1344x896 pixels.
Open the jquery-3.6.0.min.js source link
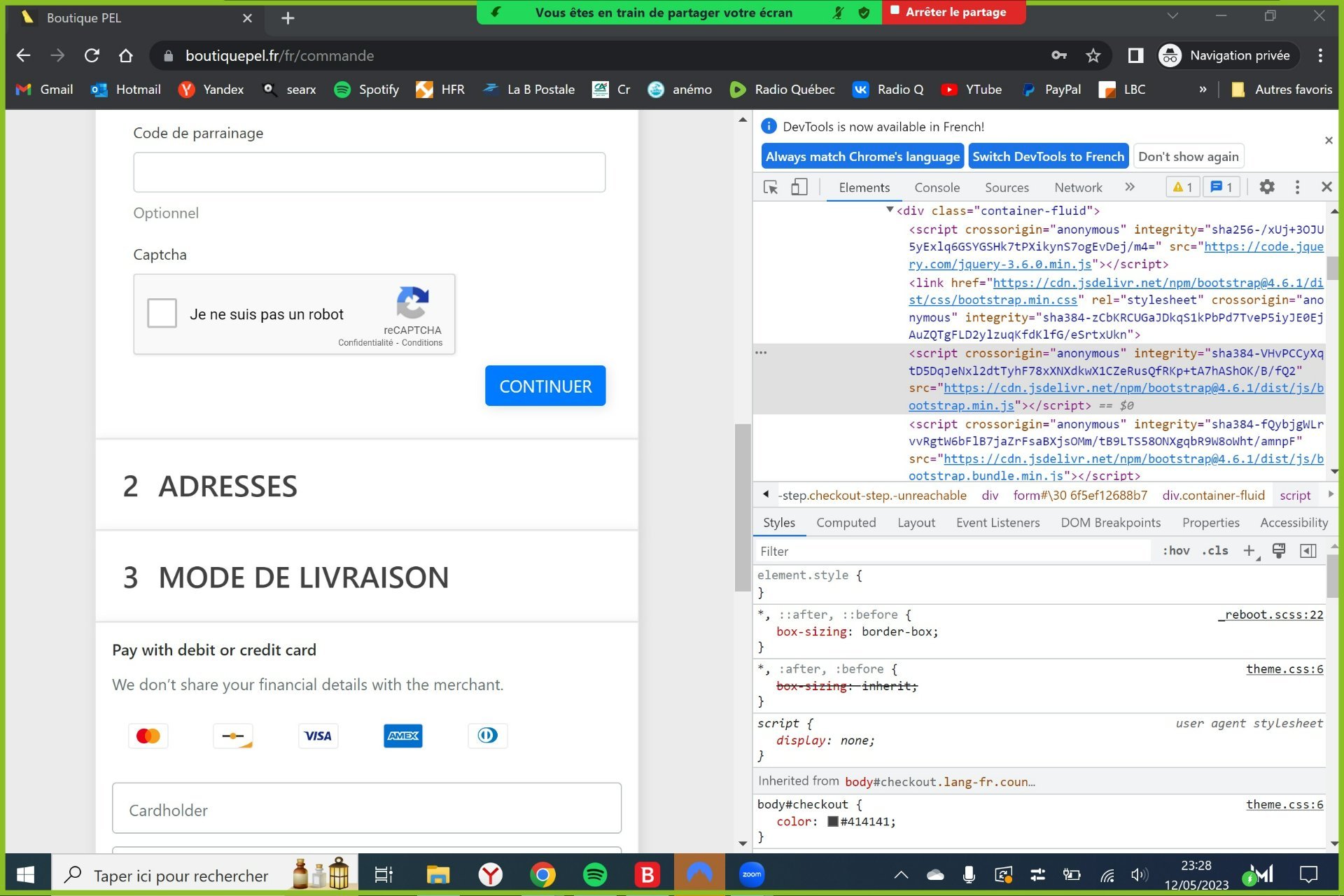tap(1116, 255)
